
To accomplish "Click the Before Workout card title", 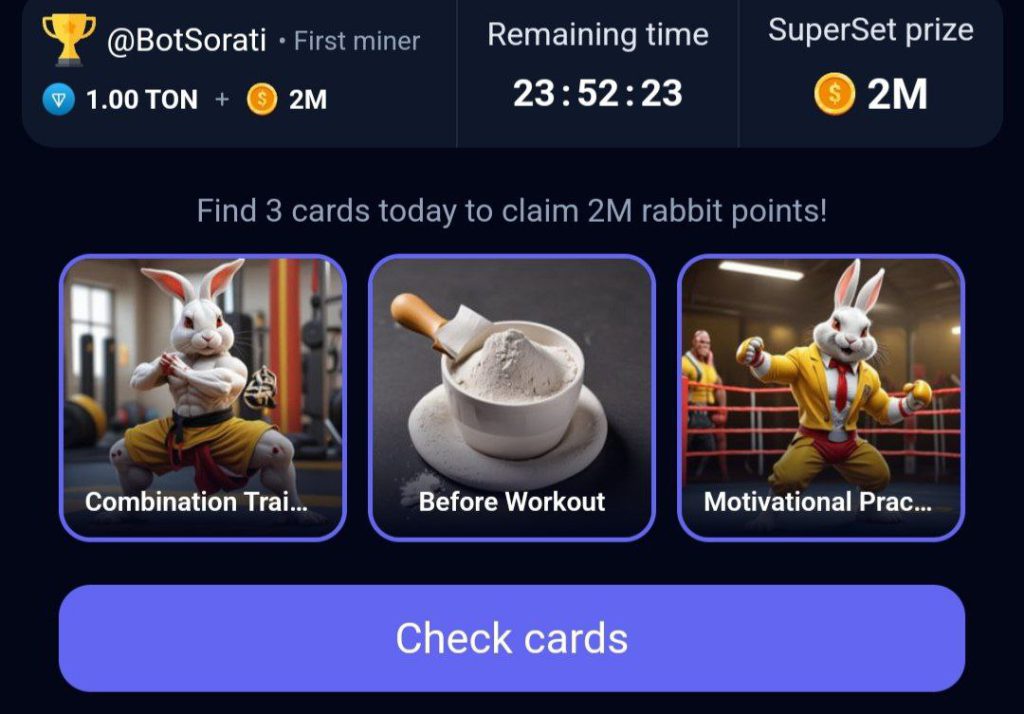I will (x=512, y=502).
